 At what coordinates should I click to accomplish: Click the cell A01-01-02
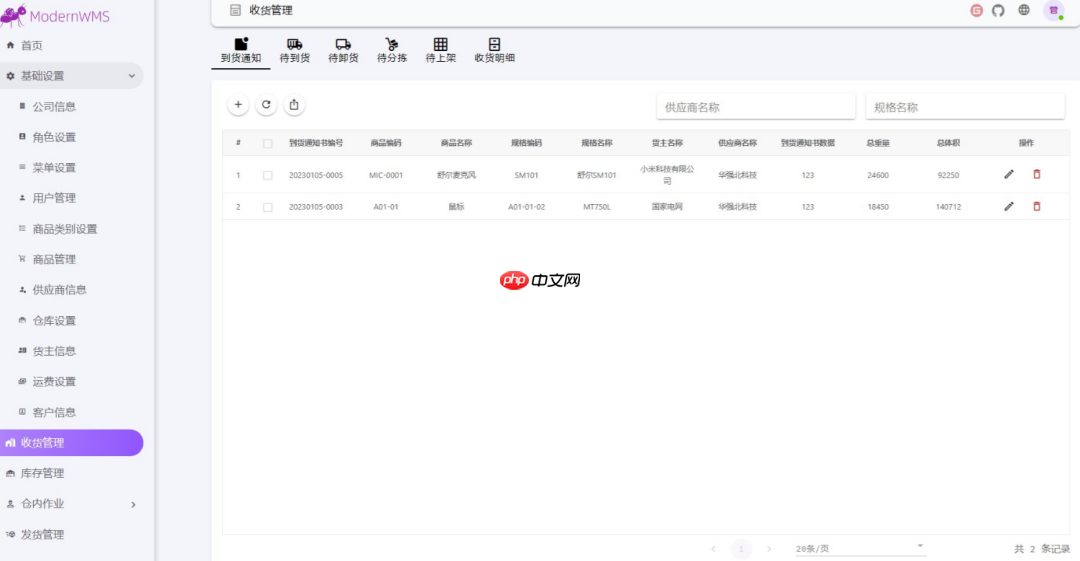pos(526,207)
